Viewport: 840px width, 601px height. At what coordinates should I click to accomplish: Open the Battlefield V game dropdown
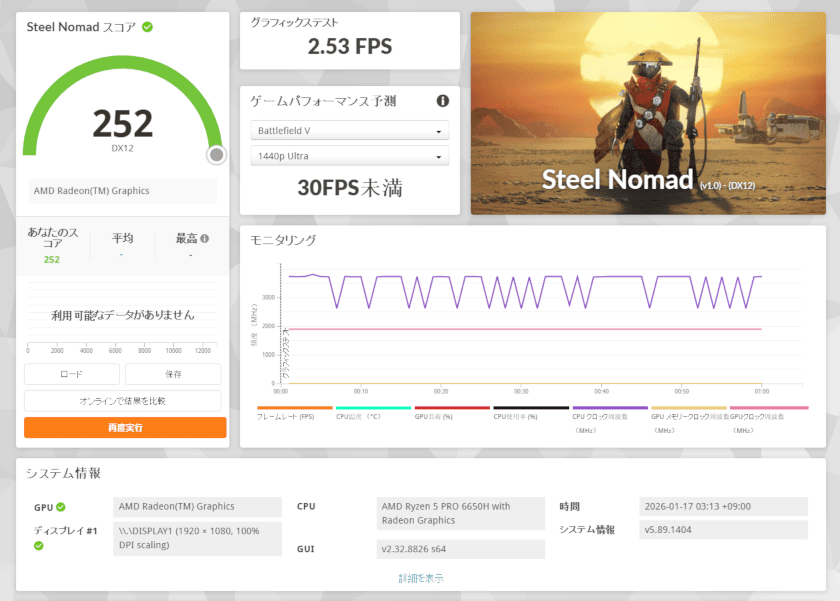349,131
